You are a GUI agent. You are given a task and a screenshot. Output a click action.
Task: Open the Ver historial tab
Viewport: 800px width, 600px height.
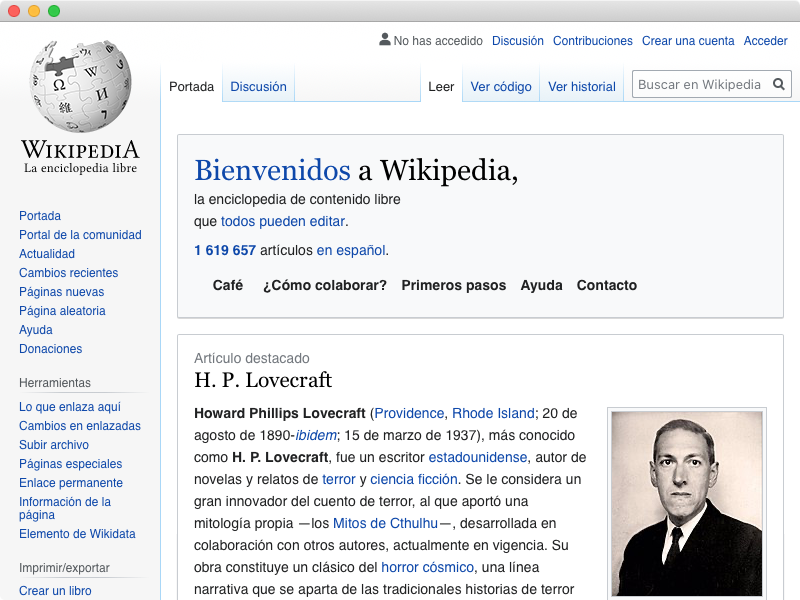582,87
